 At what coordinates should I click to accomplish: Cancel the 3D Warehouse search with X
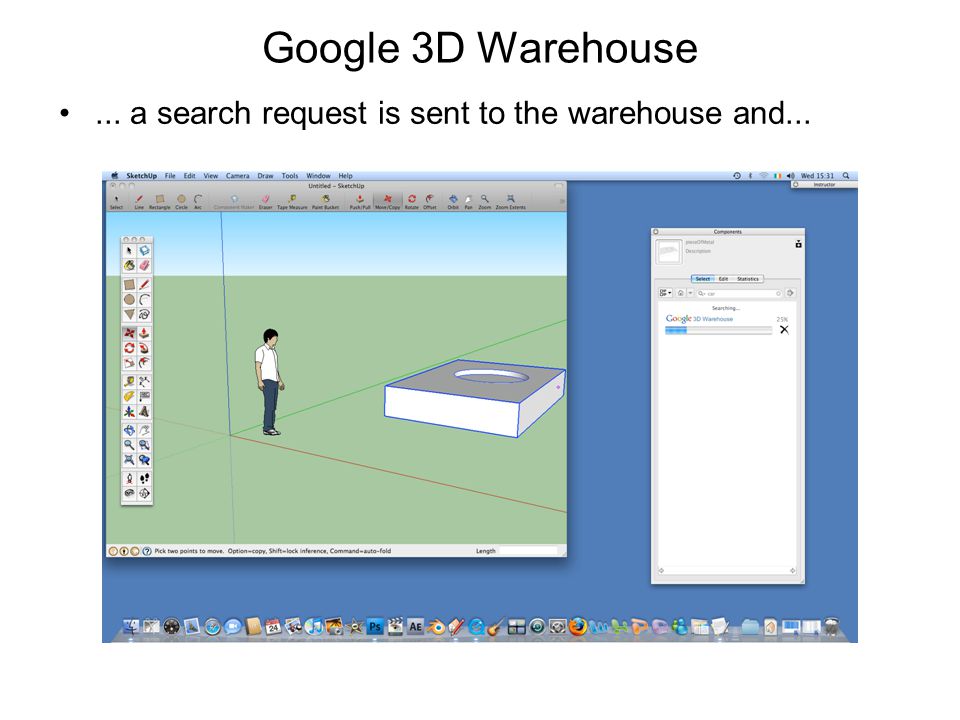[x=784, y=330]
